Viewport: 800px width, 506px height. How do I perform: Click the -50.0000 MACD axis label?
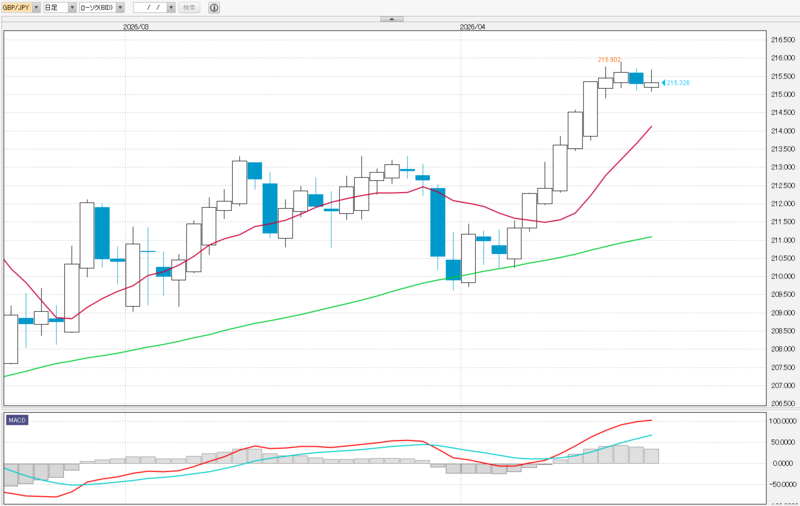[783, 484]
